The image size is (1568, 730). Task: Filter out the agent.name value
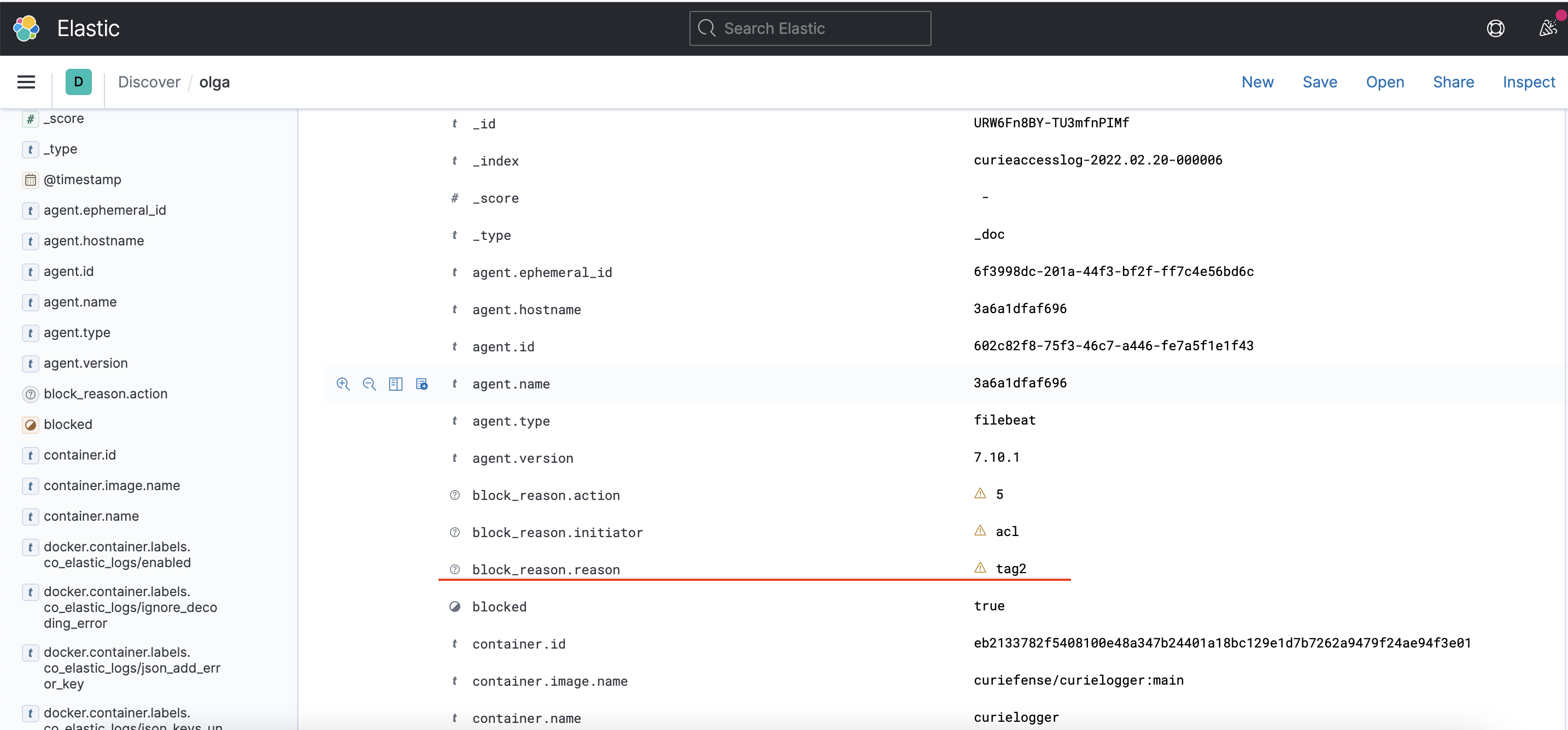(x=369, y=384)
